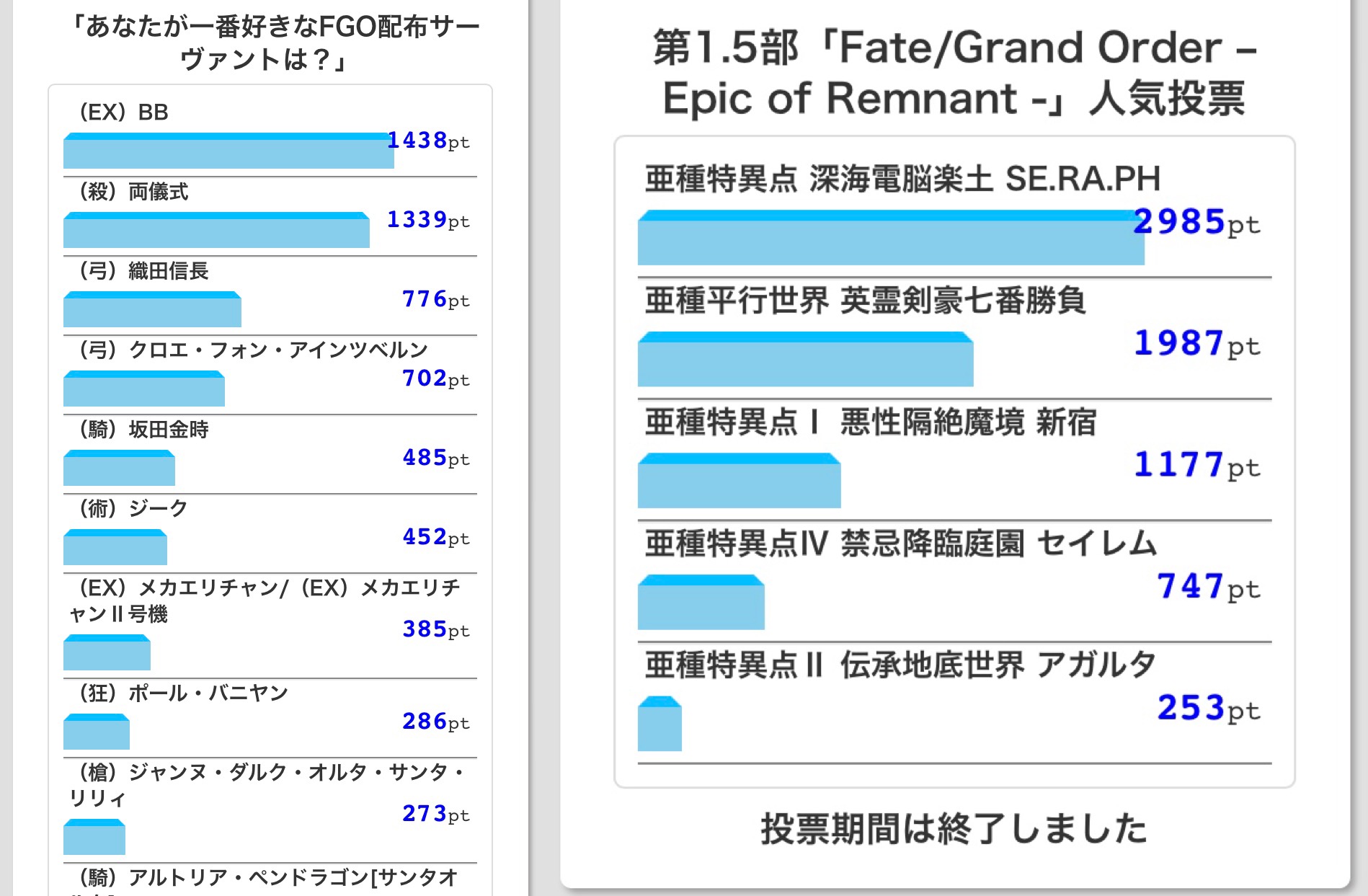Image resolution: width=1368 pixels, height=896 pixels.
Task: Click the 投票期間は終了しました notice
Action: 954,828
